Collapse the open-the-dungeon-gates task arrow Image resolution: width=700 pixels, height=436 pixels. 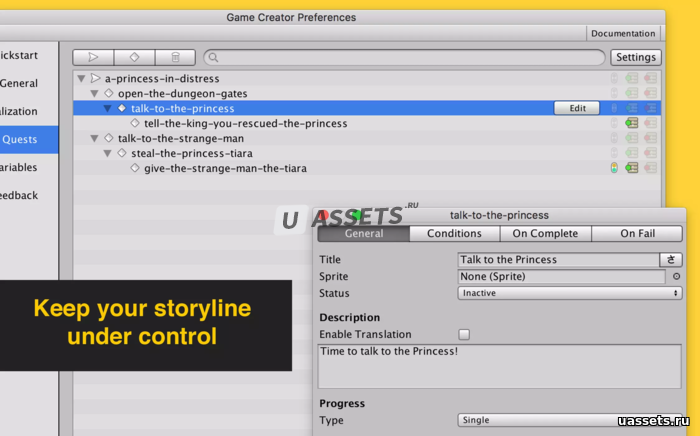[x=94, y=93]
